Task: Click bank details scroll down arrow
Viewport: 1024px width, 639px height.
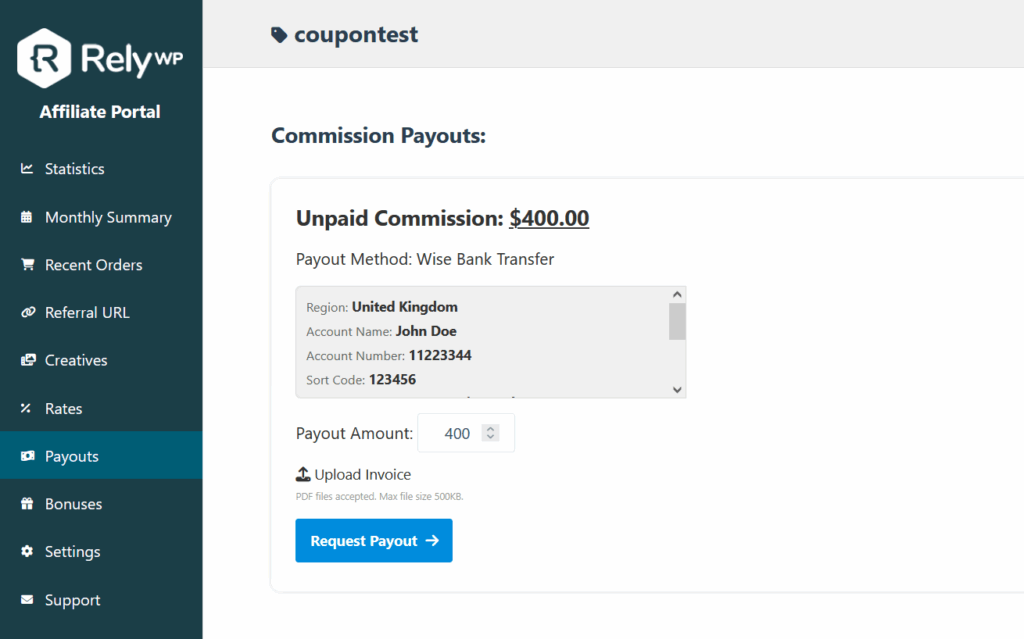Action: tap(677, 390)
